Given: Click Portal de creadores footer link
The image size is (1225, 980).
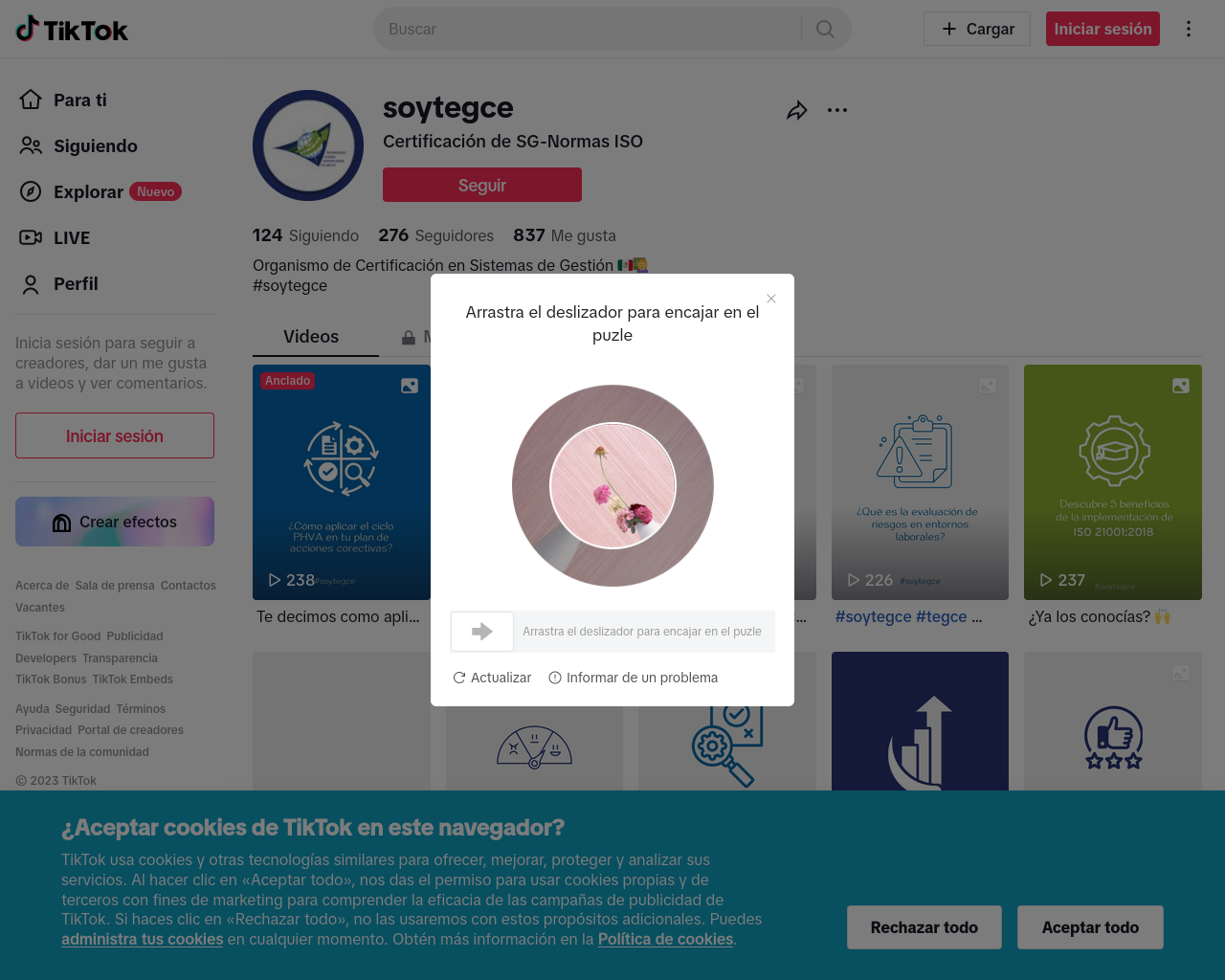Looking at the screenshot, I should tap(130, 730).
